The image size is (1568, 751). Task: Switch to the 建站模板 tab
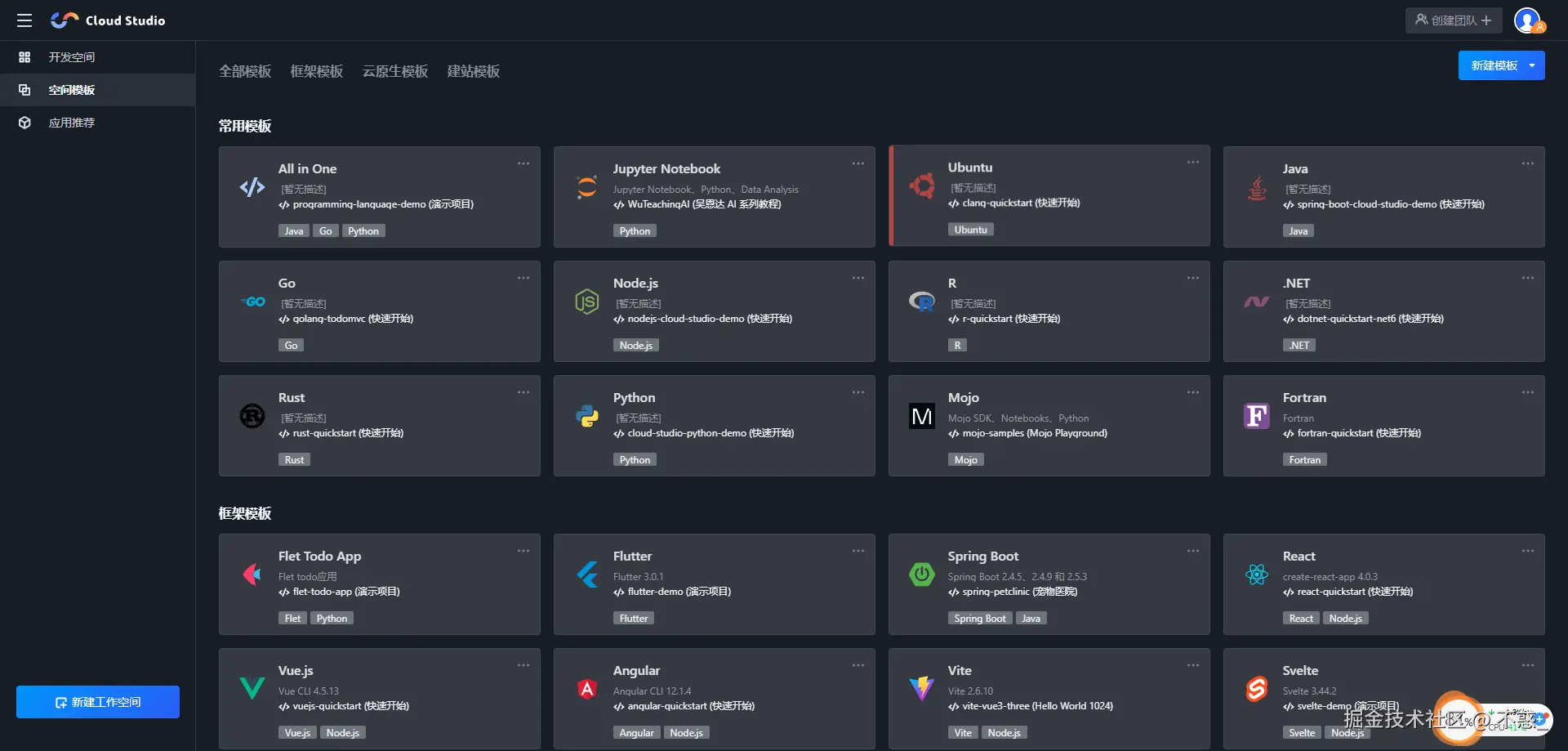tap(474, 71)
